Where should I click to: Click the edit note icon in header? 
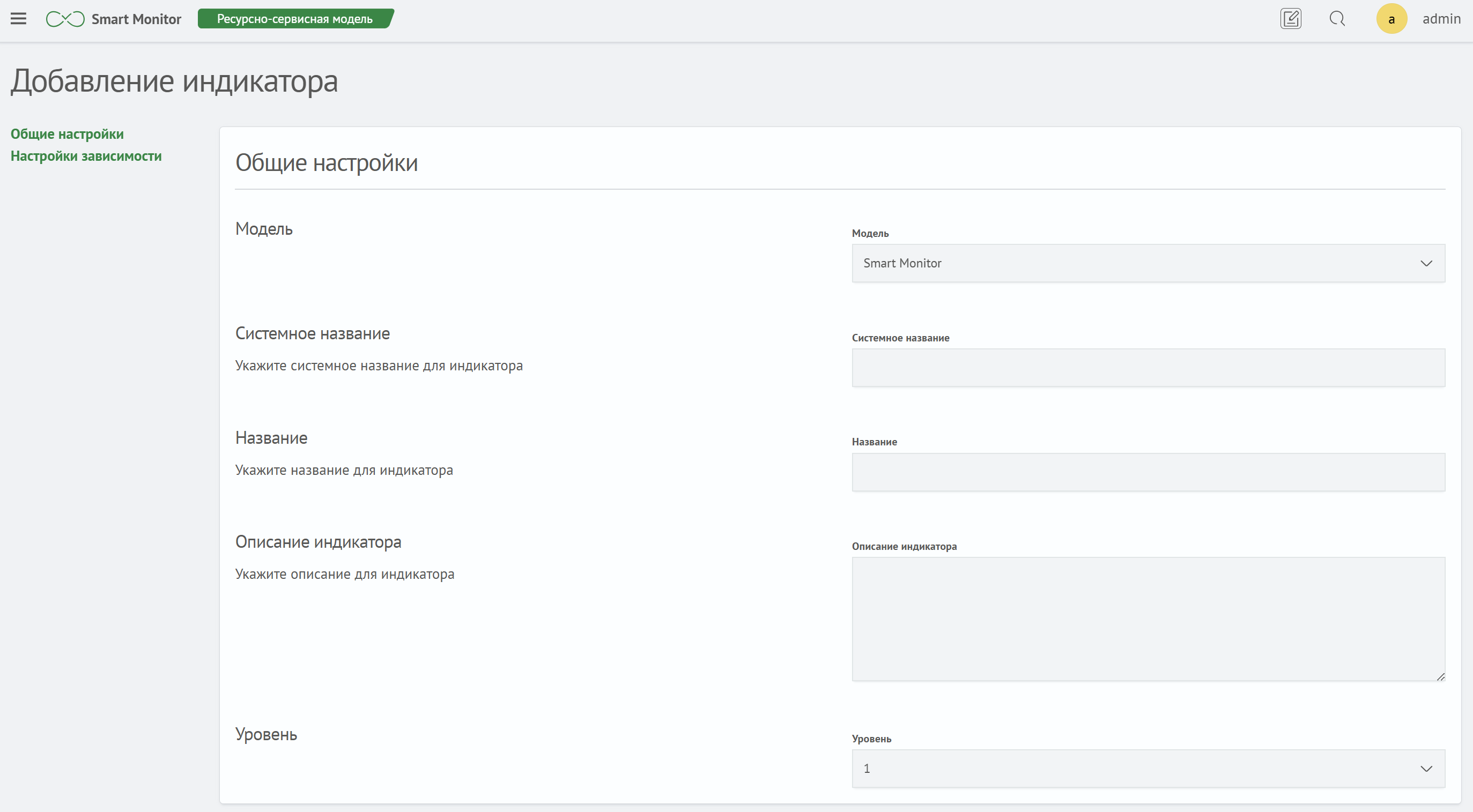tap(1291, 19)
